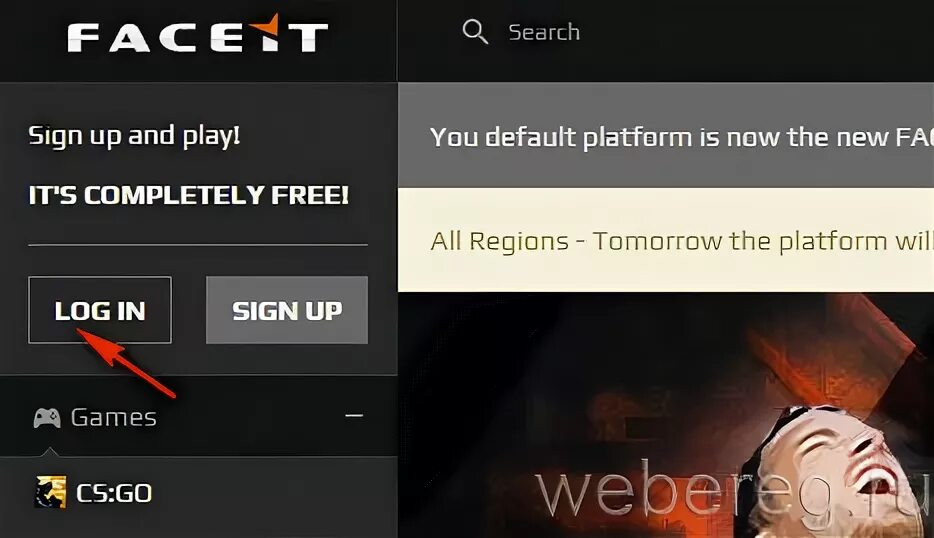Image resolution: width=934 pixels, height=538 pixels.
Task: Click the CS:GO game icon
Action: point(51,492)
